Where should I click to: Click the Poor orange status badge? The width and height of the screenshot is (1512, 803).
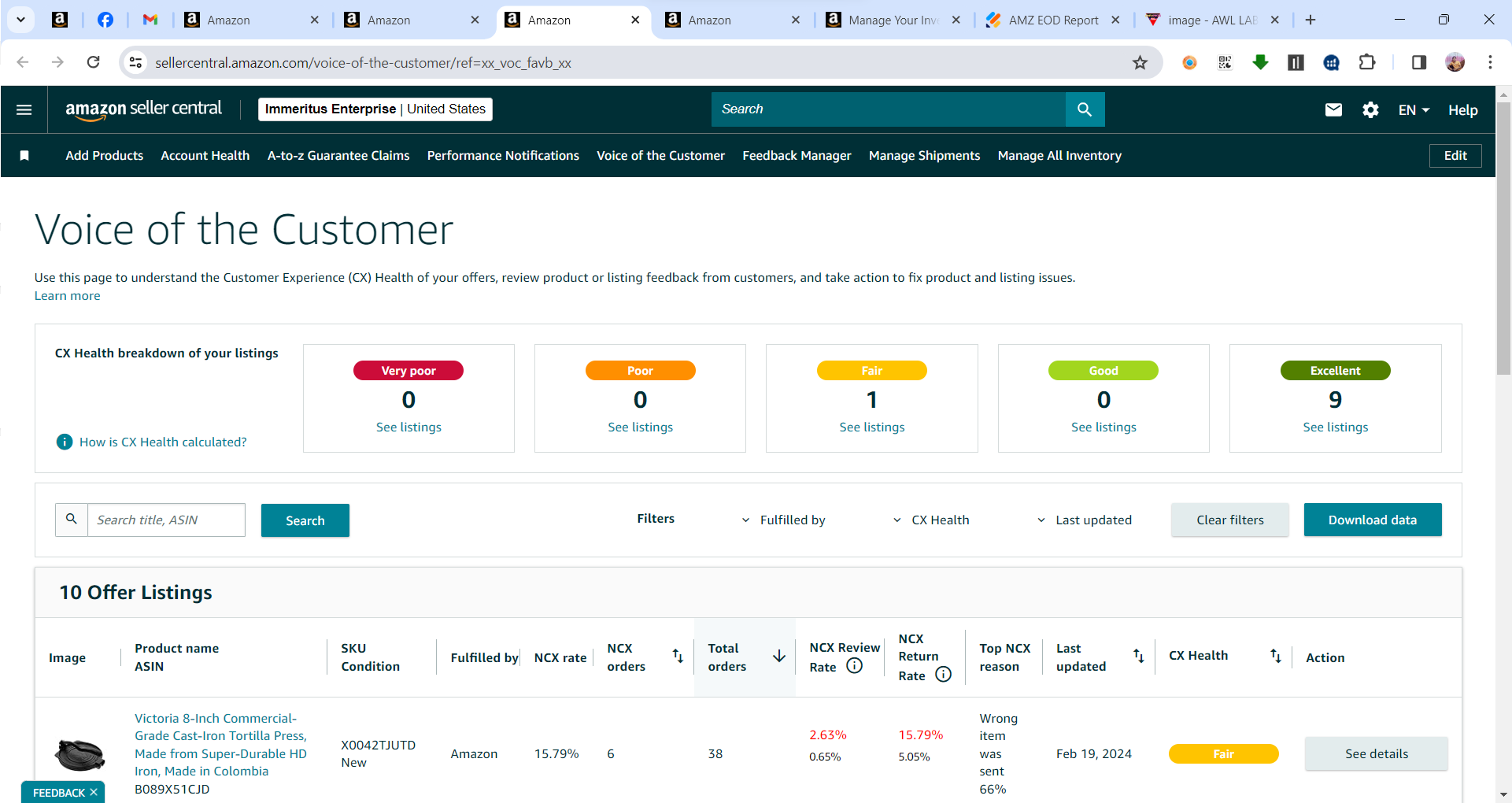coord(641,371)
